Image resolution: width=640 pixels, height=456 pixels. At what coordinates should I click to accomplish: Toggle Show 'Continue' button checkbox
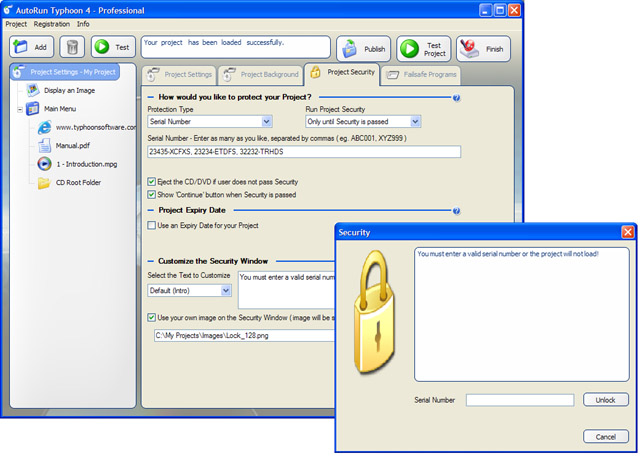[151, 195]
